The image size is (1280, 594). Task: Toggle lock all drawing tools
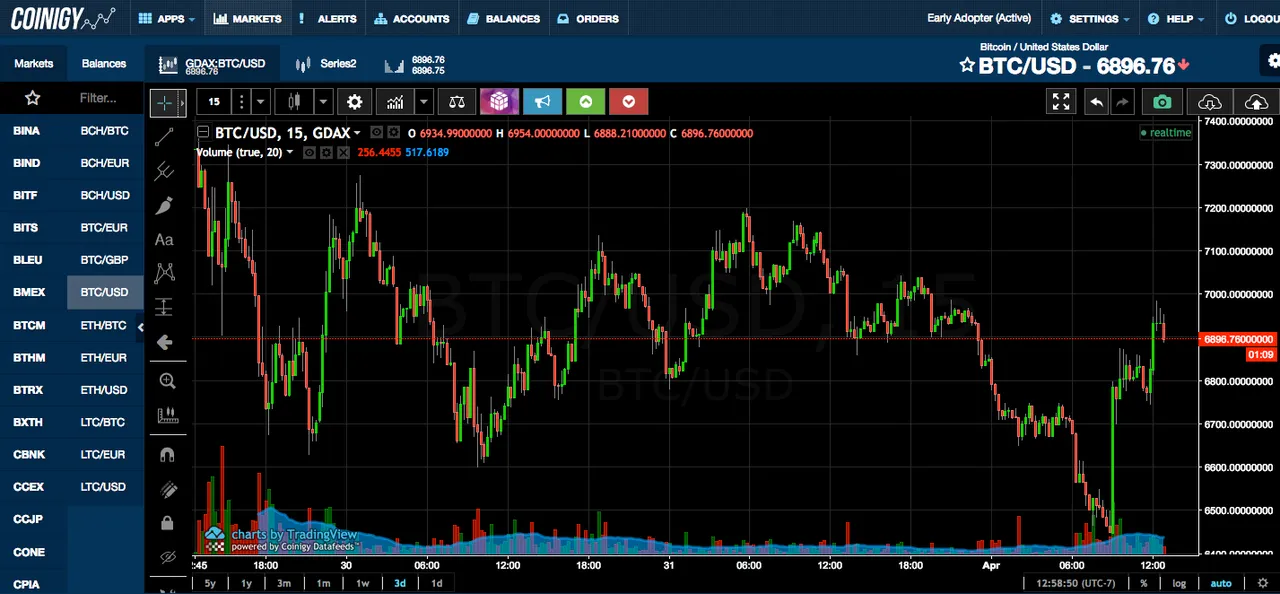(167, 523)
